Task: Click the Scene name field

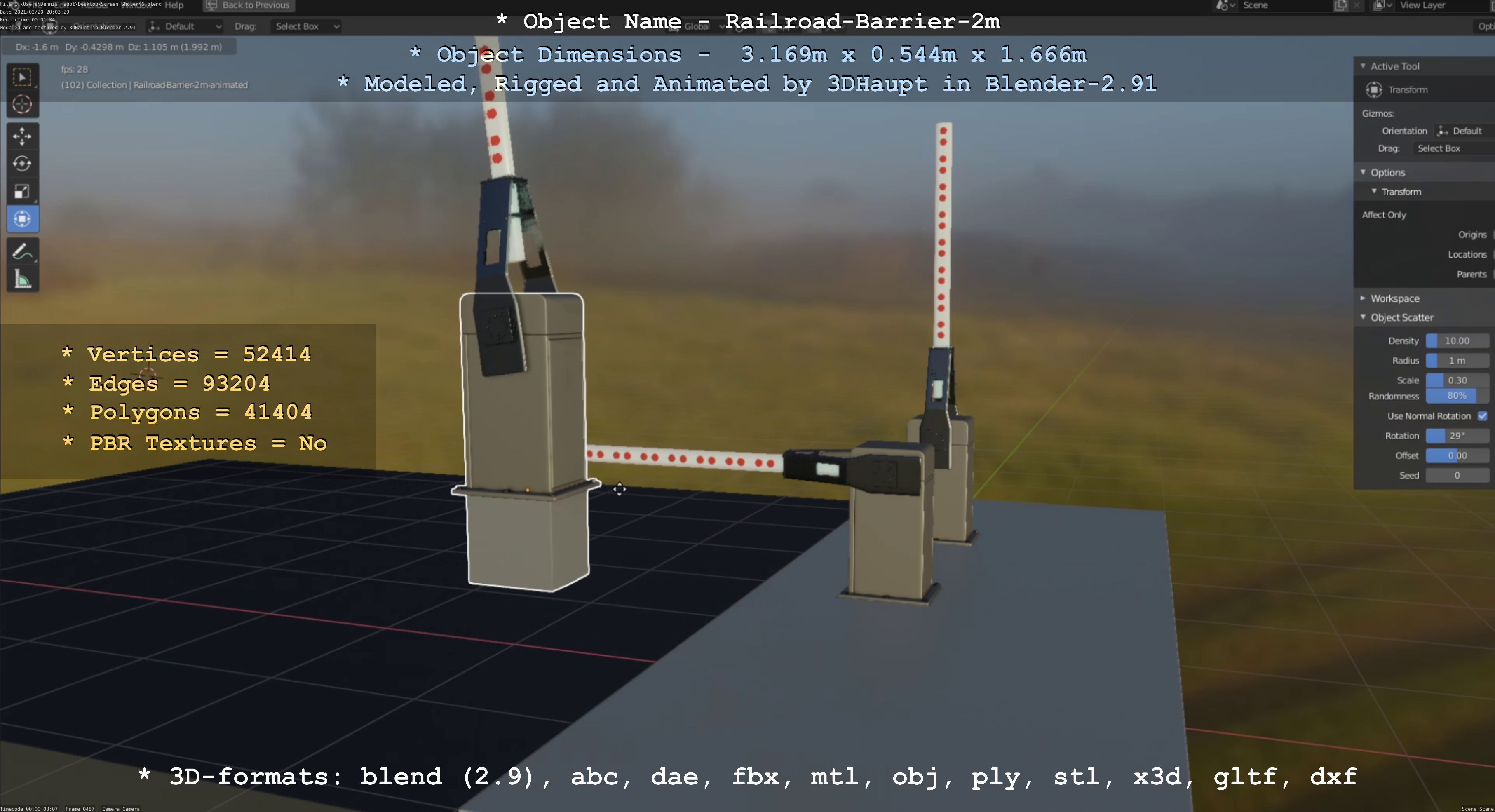Action: point(1284,5)
